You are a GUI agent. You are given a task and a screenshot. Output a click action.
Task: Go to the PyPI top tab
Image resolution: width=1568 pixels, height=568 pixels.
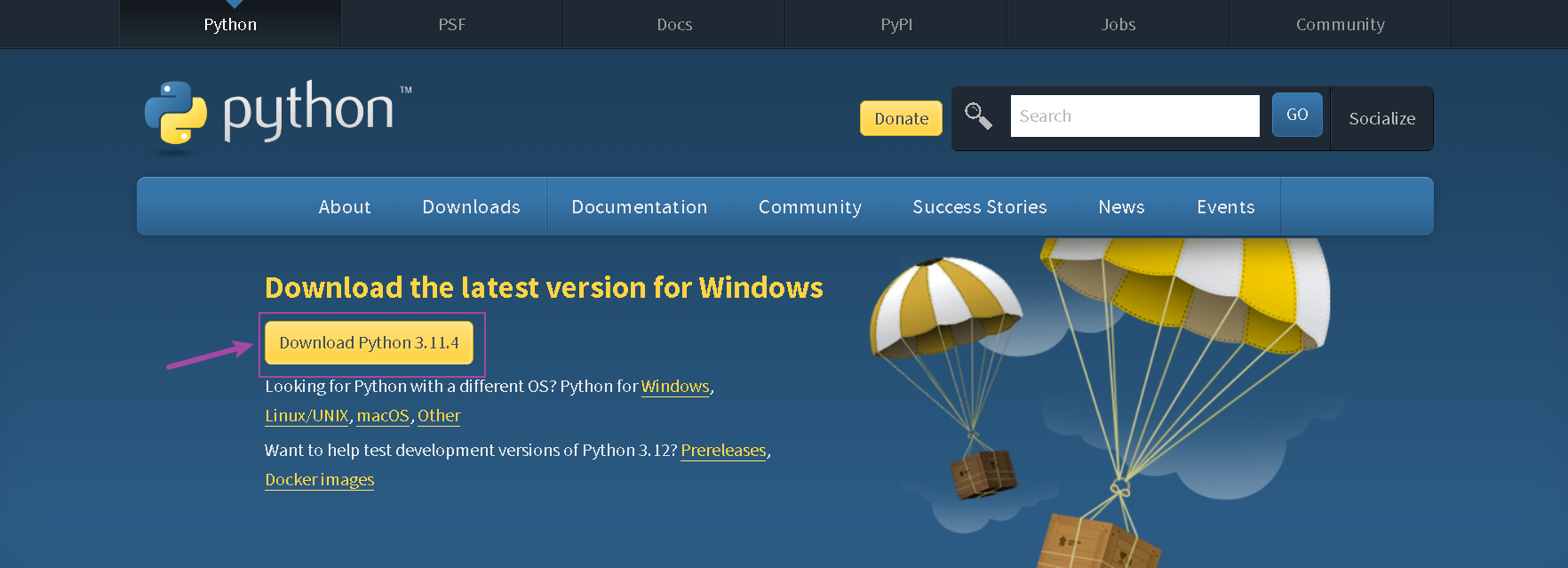896,24
